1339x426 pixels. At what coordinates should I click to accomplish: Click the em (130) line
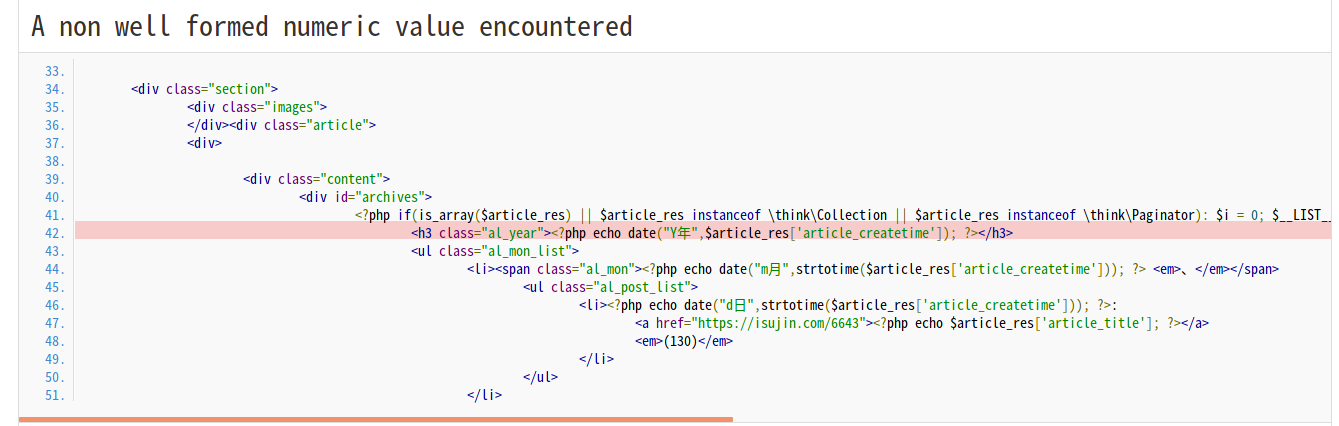(x=685, y=341)
